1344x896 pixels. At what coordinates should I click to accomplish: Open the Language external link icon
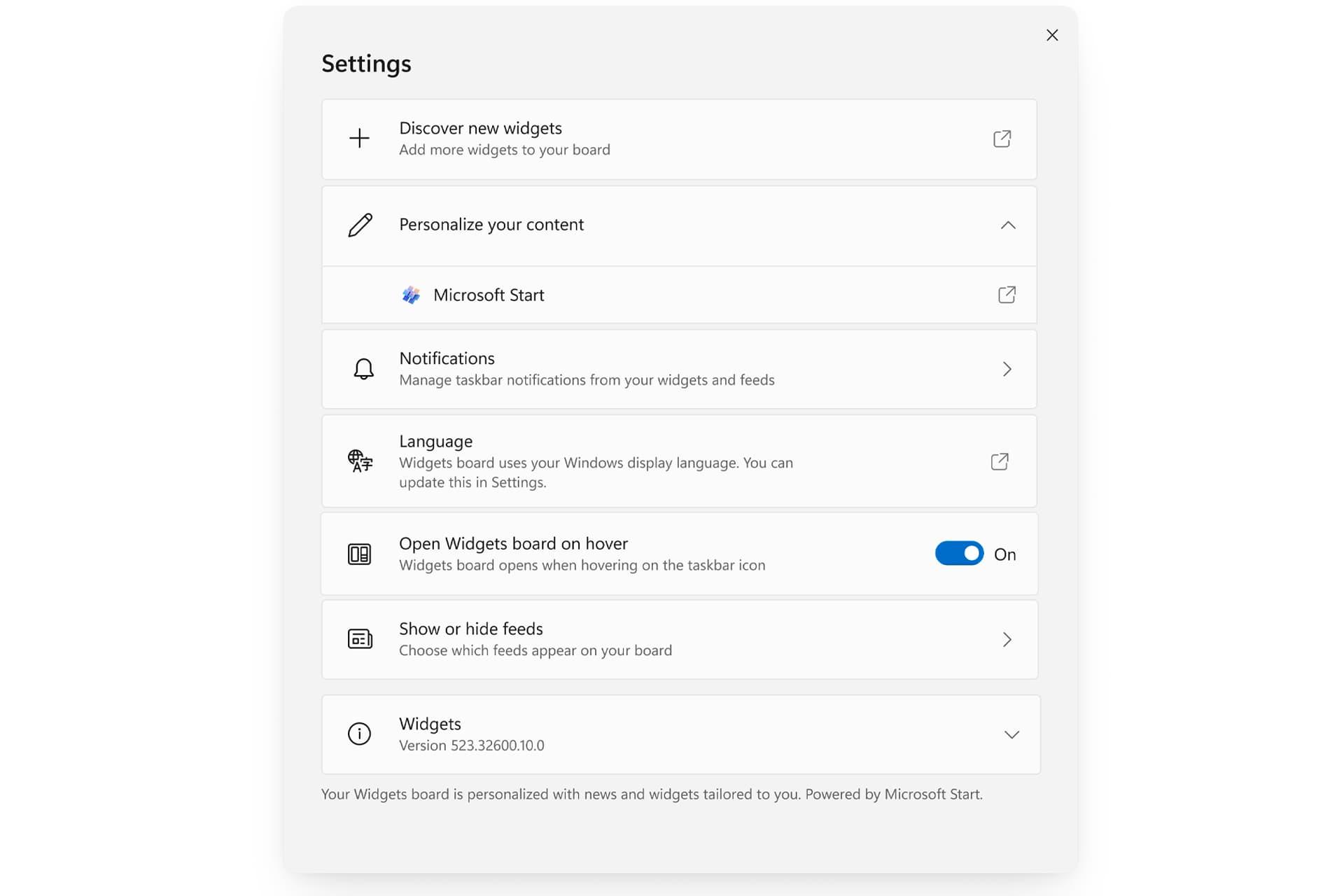(x=1000, y=461)
